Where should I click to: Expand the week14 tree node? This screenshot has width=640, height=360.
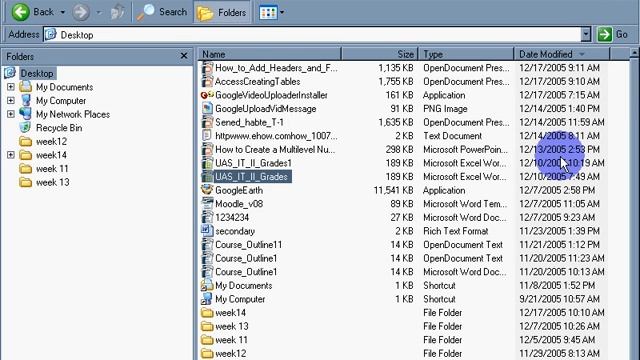[11, 155]
